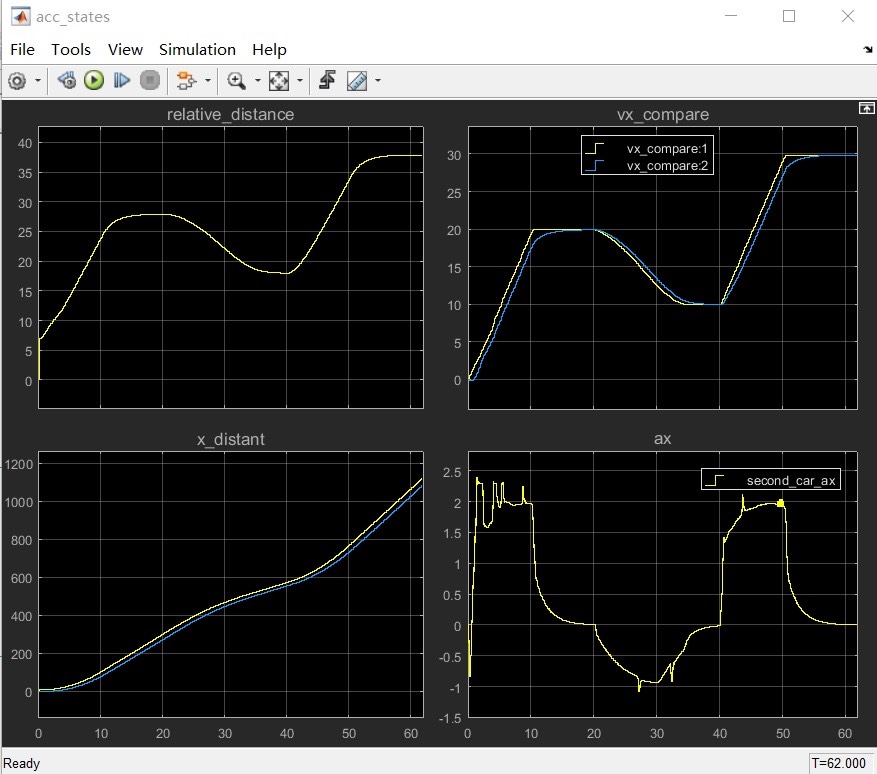Click the acc_states window title

point(73,17)
